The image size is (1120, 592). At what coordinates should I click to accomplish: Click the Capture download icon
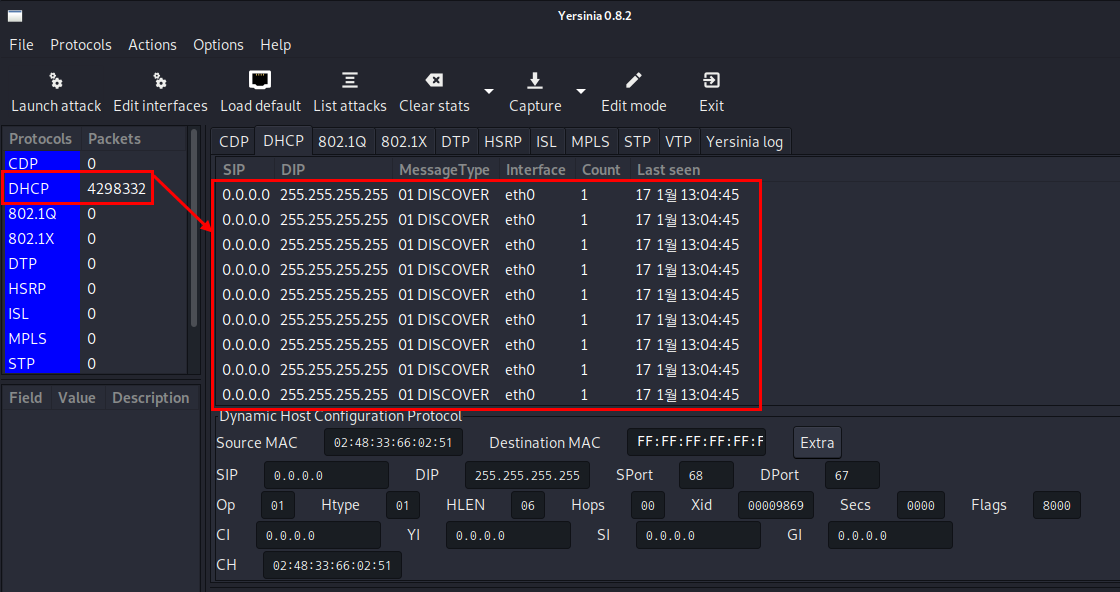(x=535, y=80)
